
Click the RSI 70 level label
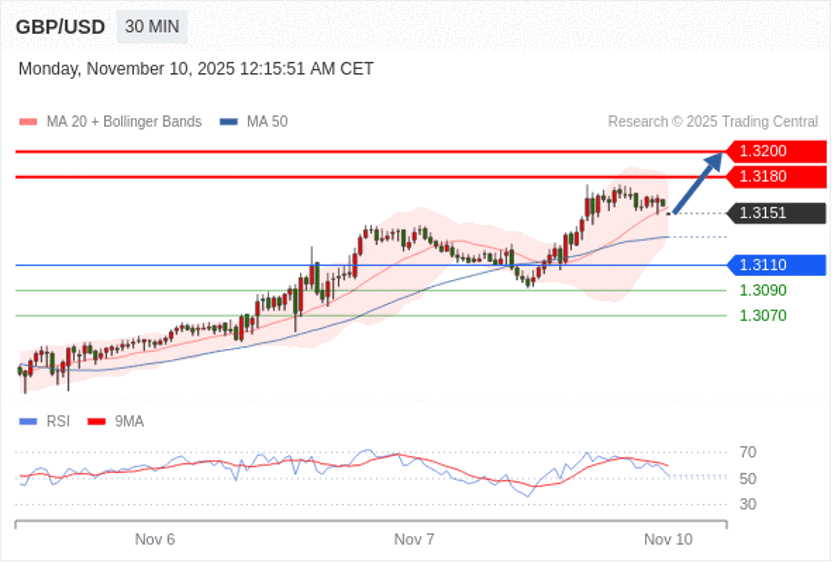(x=747, y=452)
